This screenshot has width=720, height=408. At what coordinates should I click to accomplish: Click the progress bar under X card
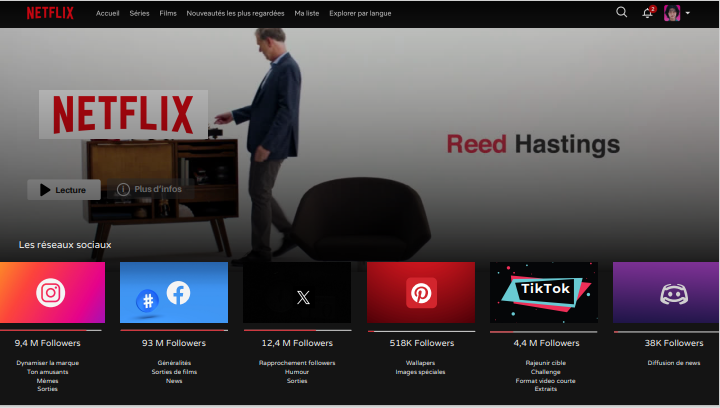(297, 330)
